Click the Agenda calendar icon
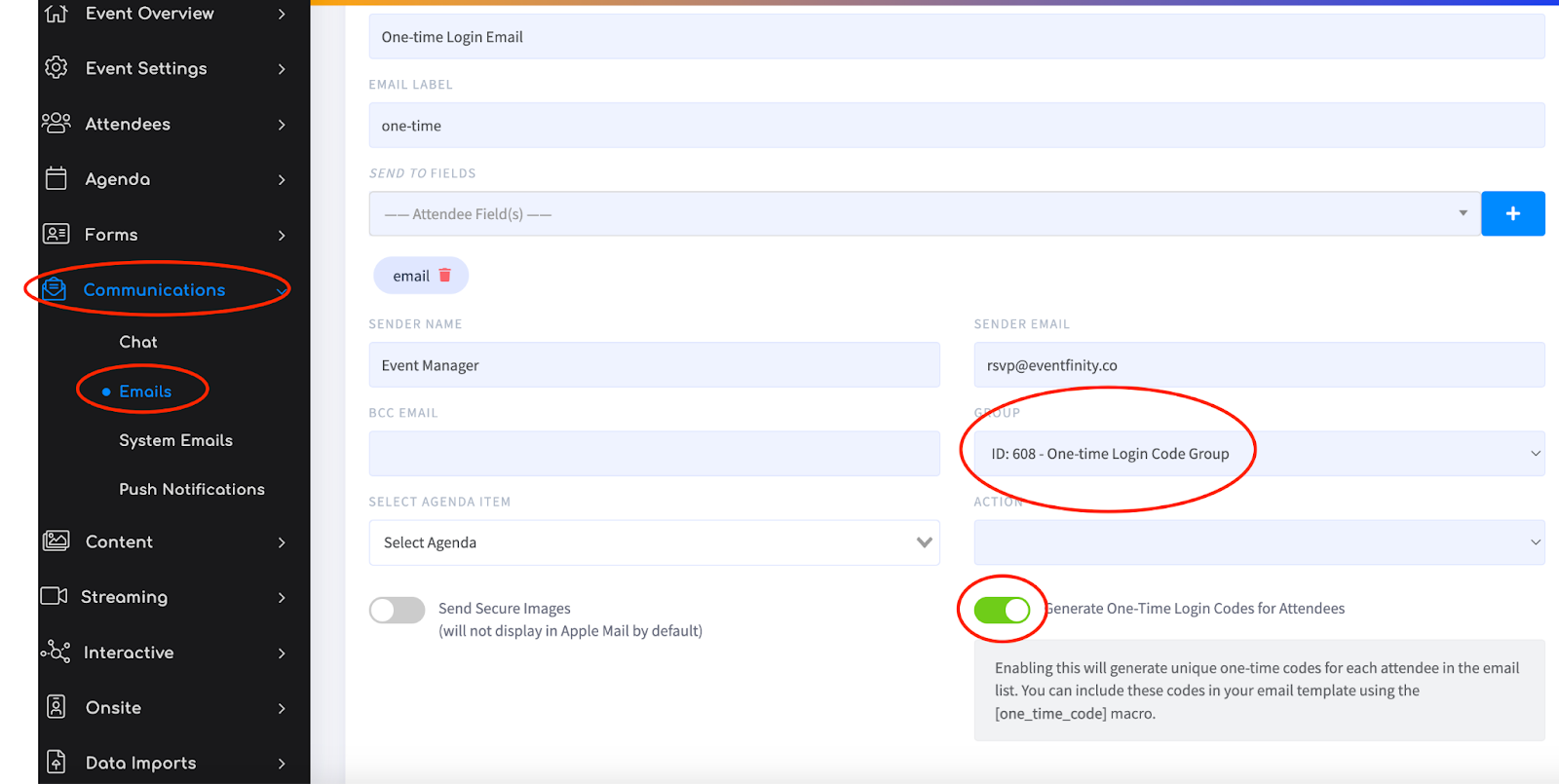Image resolution: width=1559 pixels, height=784 pixels. (x=57, y=178)
